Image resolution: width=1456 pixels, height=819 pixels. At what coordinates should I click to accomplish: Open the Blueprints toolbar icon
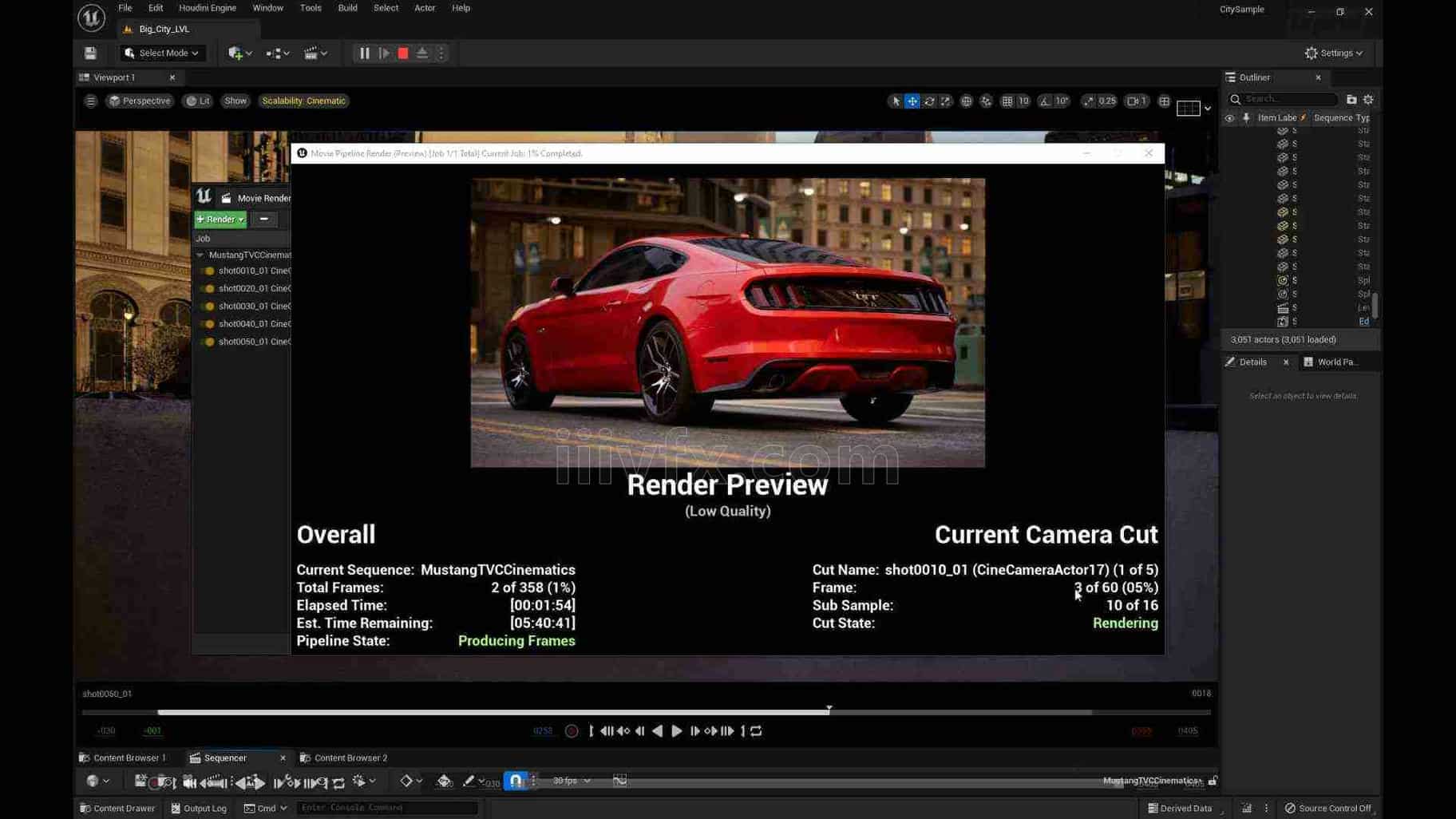pos(278,53)
